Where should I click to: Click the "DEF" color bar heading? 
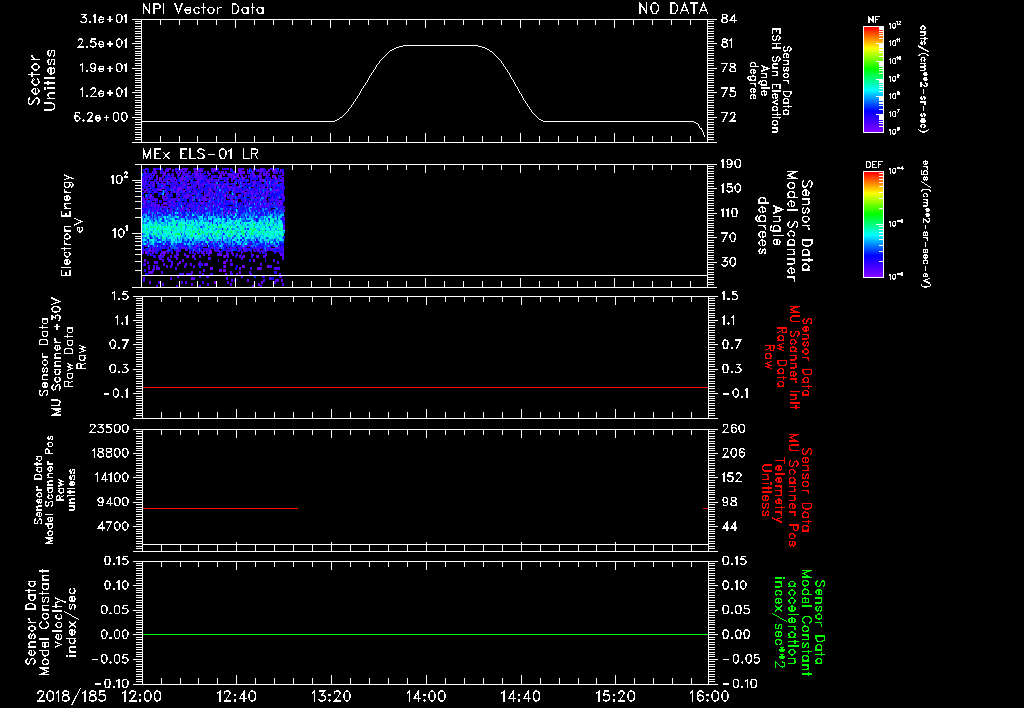[x=873, y=165]
